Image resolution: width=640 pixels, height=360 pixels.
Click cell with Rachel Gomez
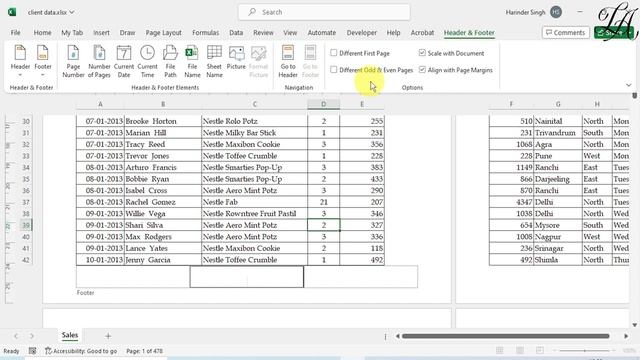162,202
